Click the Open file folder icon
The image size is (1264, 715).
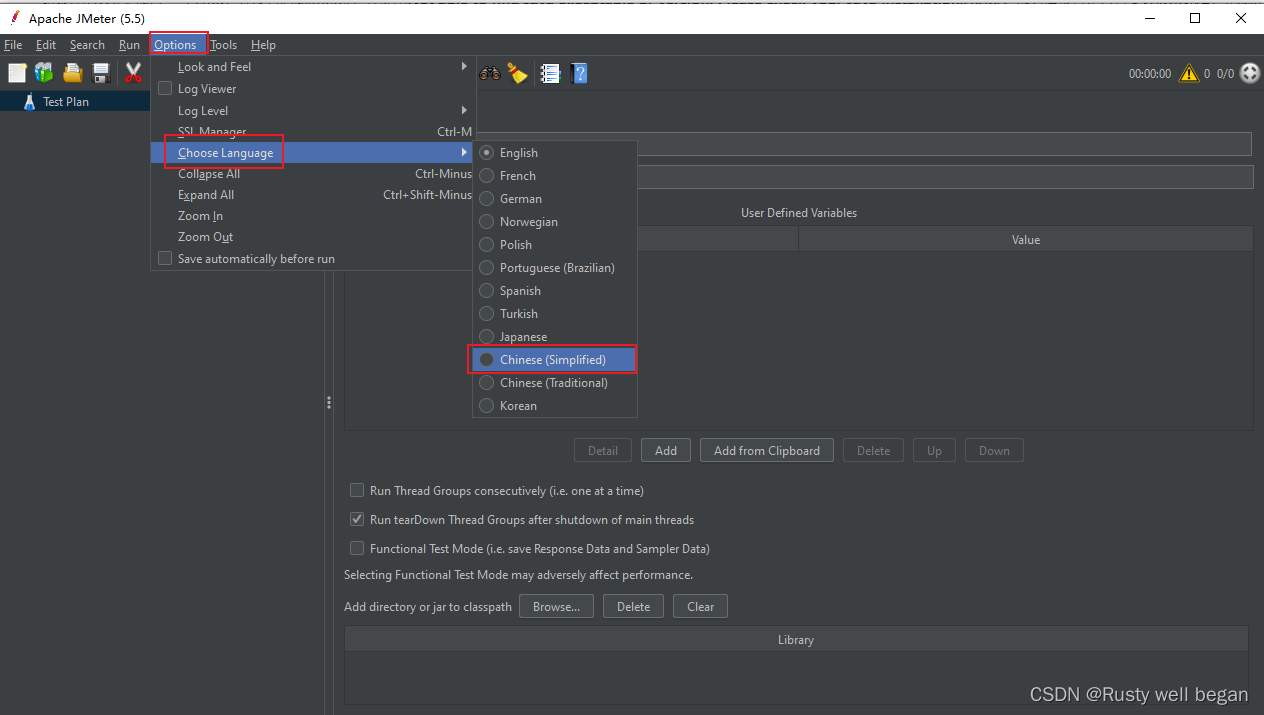tap(73, 73)
